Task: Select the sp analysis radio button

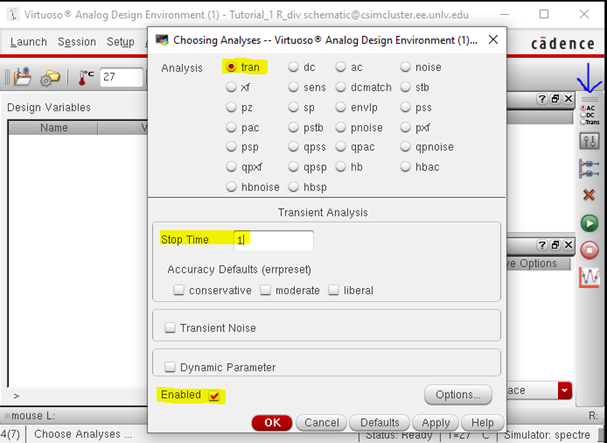Action: tap(293, 107)
